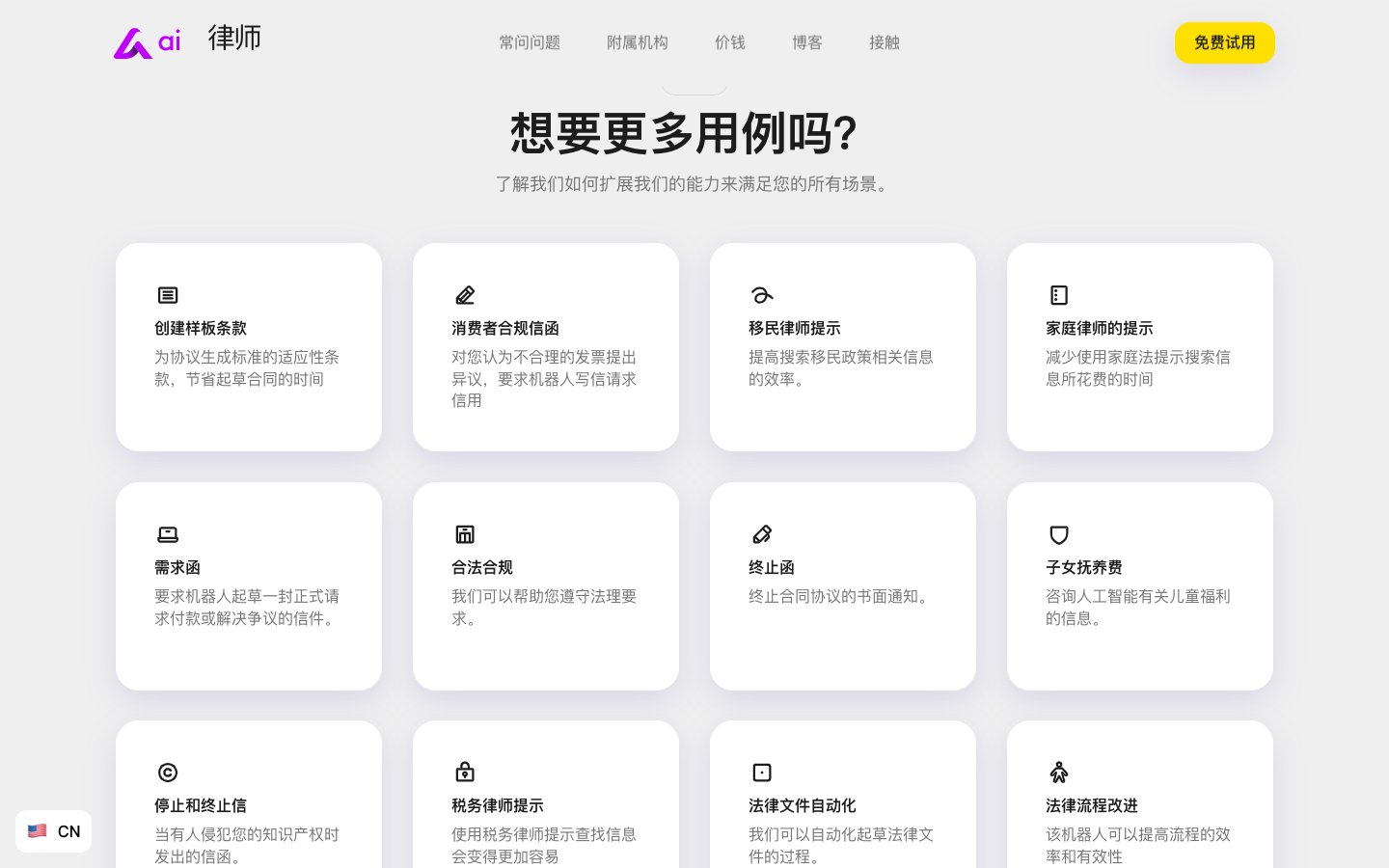Image resolution: width=1389 pixels, height=868 pixels.
Task: Click the 合法合规 building icon
Action: (465, 534)
